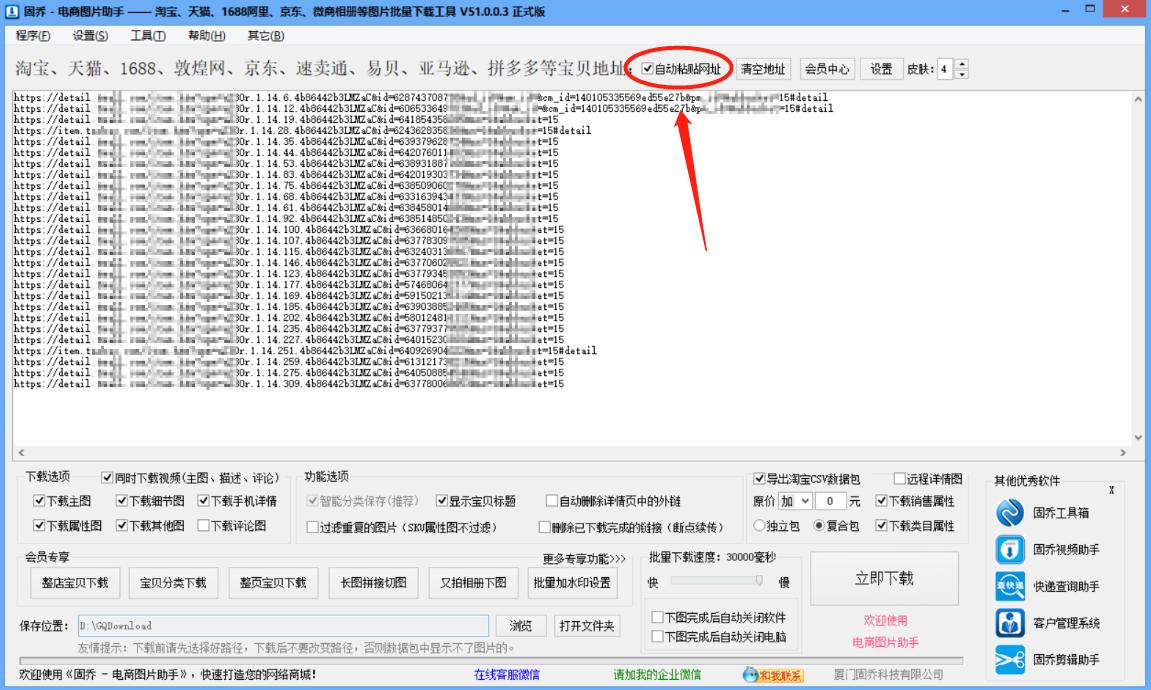The image size is (1151, 690).
Task: Enable 过滤重复的图片 checkbox
Action: [312, 527]
